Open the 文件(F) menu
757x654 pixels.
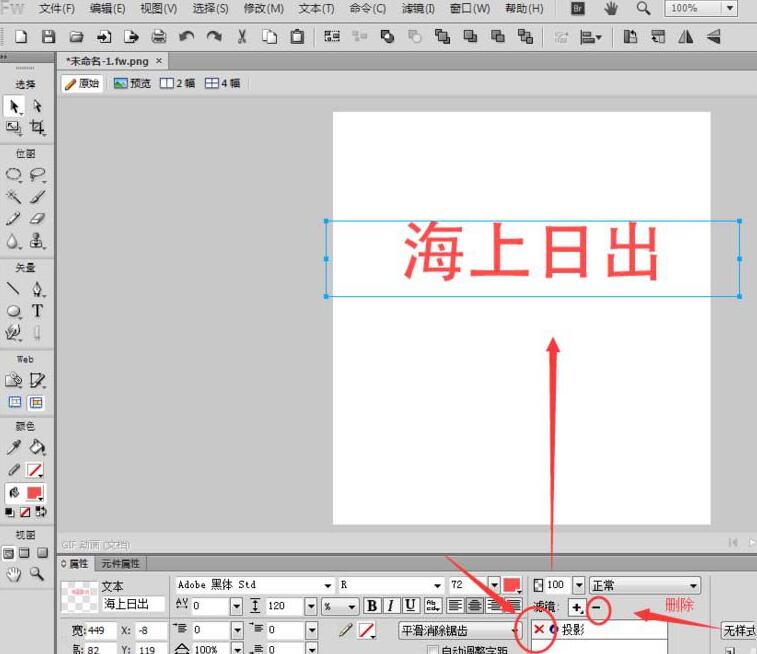(x=57, y=8)
